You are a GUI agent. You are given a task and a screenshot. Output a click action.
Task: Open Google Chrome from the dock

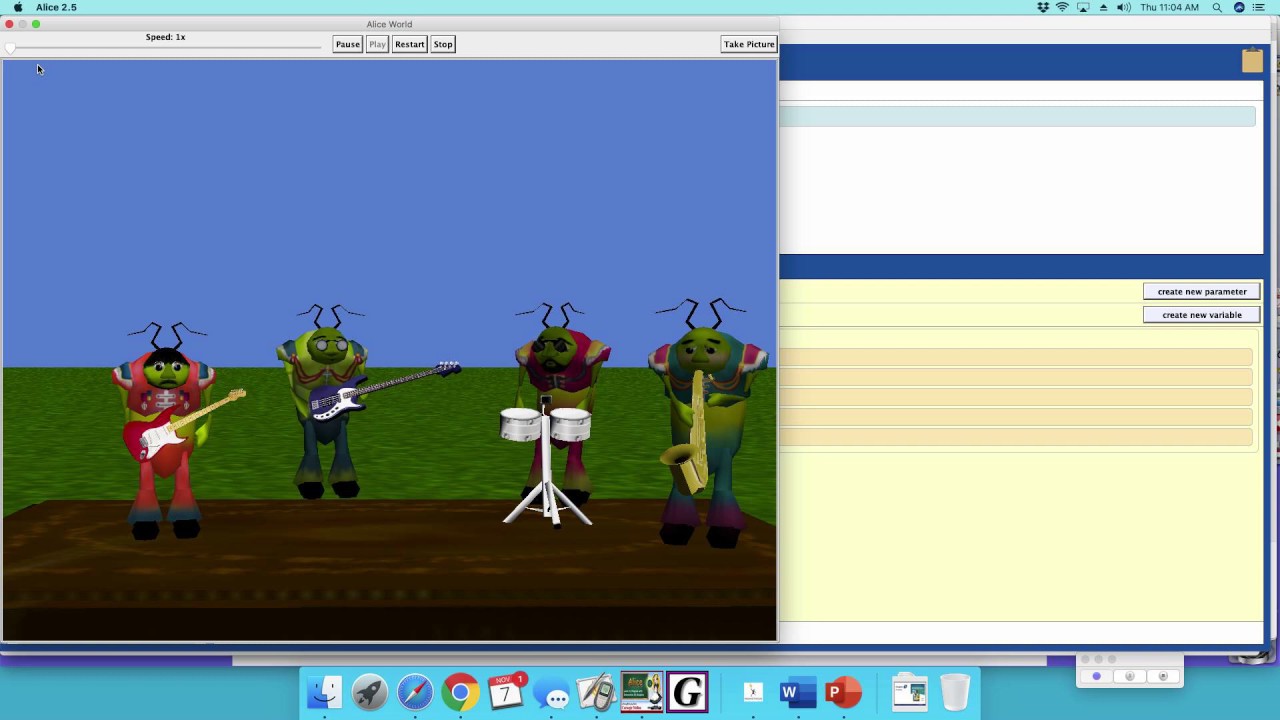pyautogui.click(x=460, y=692)
